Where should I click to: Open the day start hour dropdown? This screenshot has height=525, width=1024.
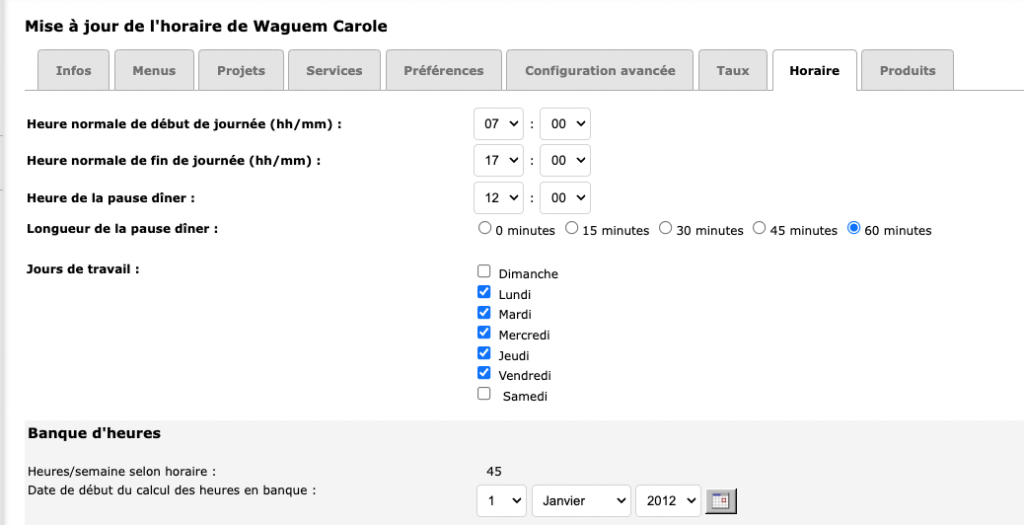[x=499, y=124]
